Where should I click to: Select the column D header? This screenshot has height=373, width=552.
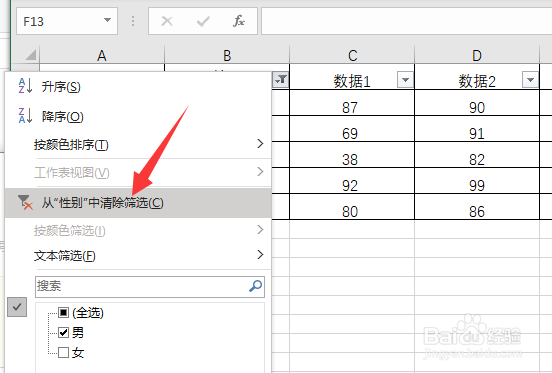pos(477,55)
